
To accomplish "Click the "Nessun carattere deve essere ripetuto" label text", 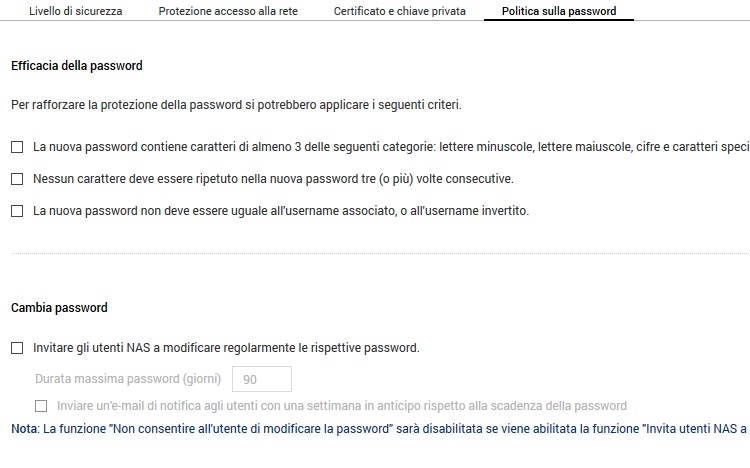I will click(x=273, y=179).
